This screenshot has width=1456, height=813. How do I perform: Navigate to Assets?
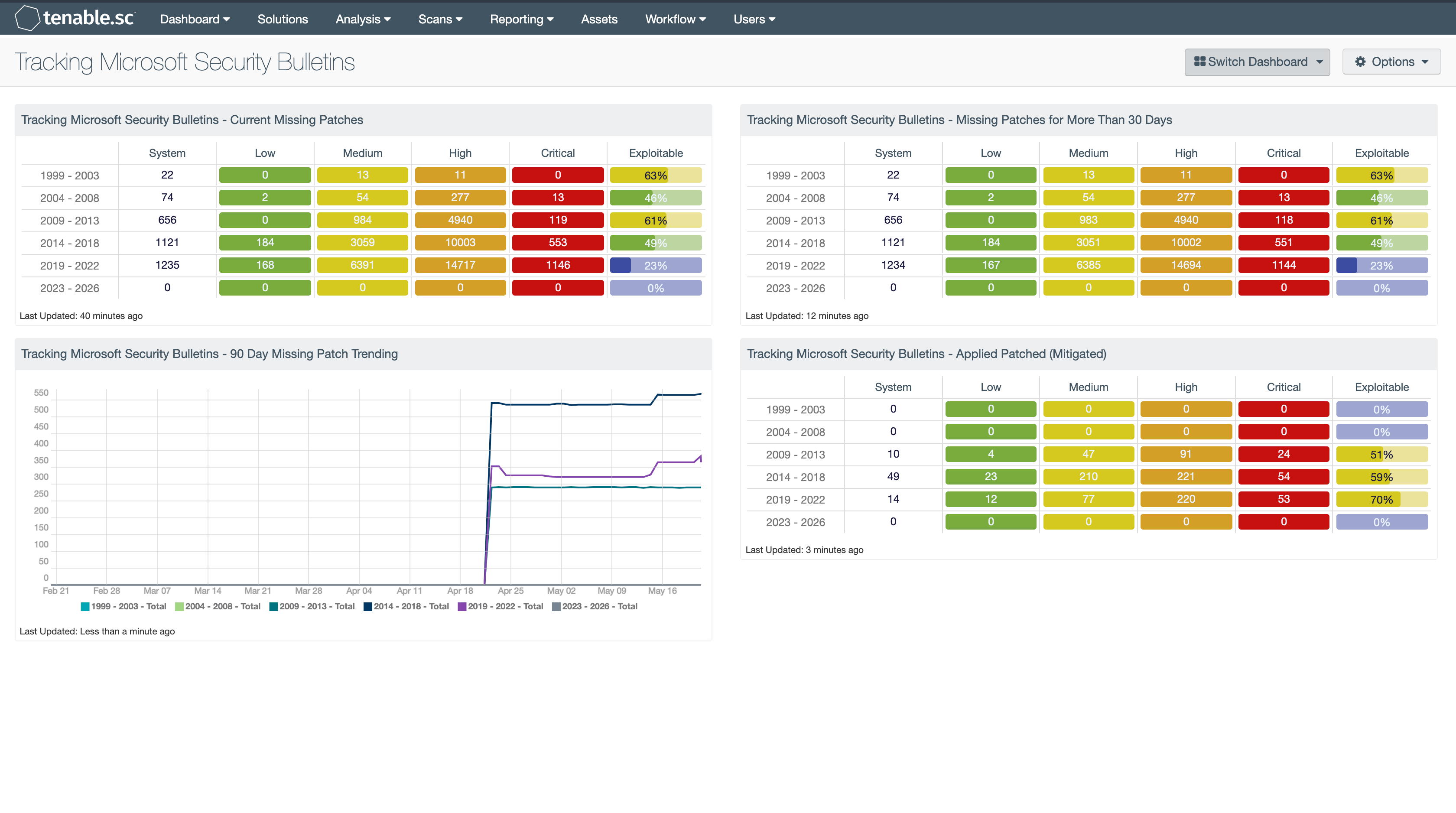pos(599,19)
